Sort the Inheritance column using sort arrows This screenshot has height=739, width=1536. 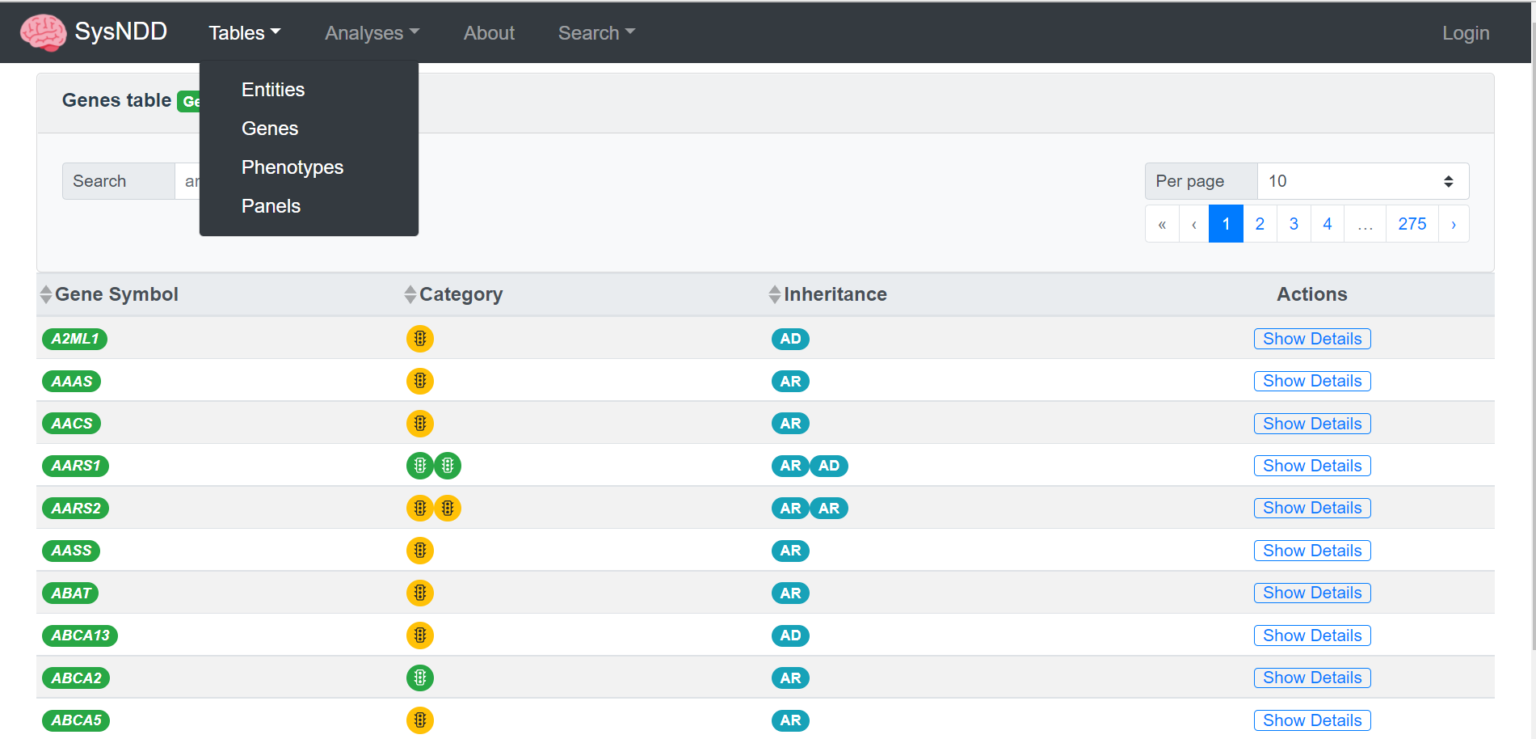click(774, 295)
